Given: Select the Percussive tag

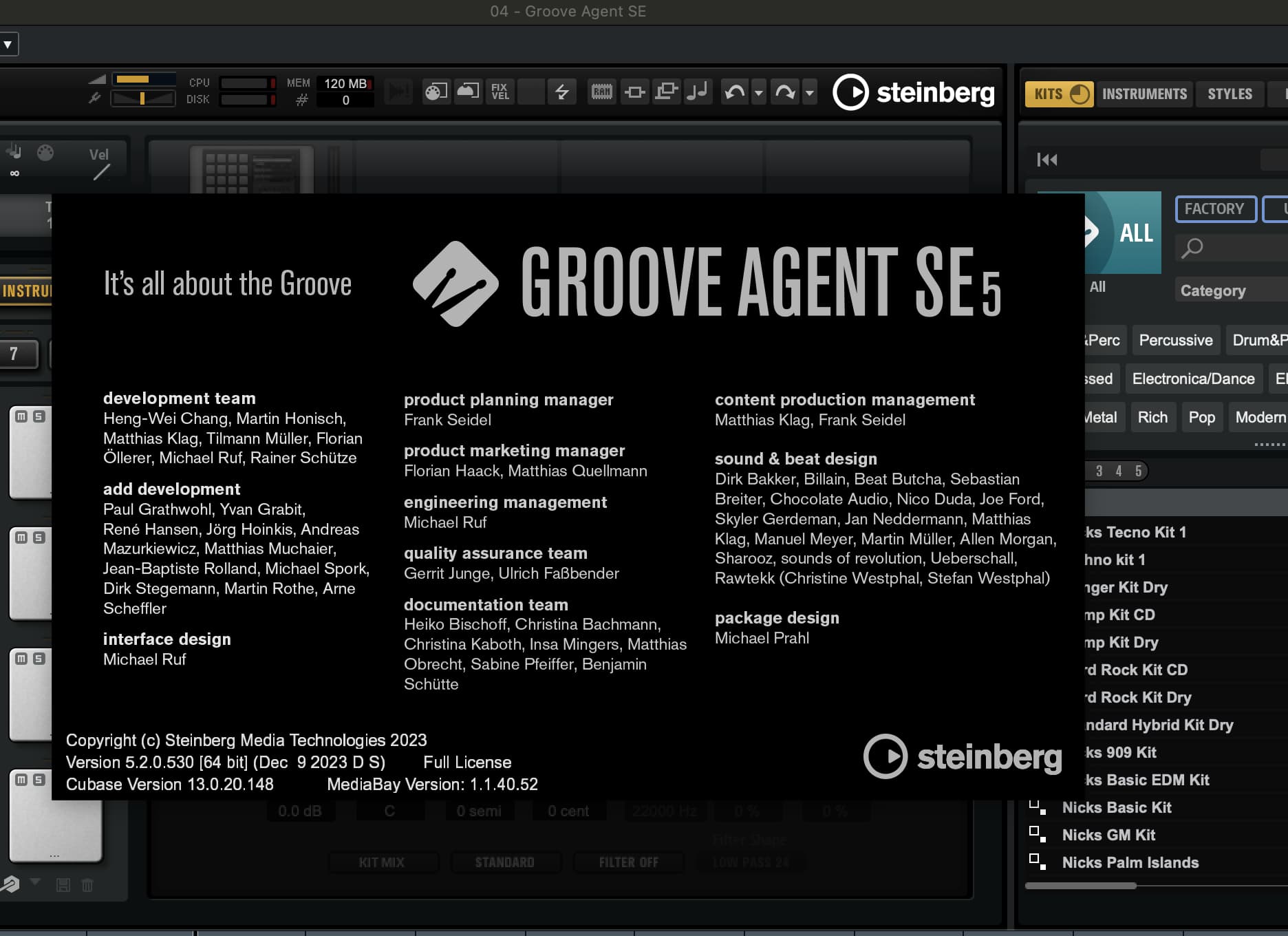Looking at the screenshot, I should tap(1176, 340).
